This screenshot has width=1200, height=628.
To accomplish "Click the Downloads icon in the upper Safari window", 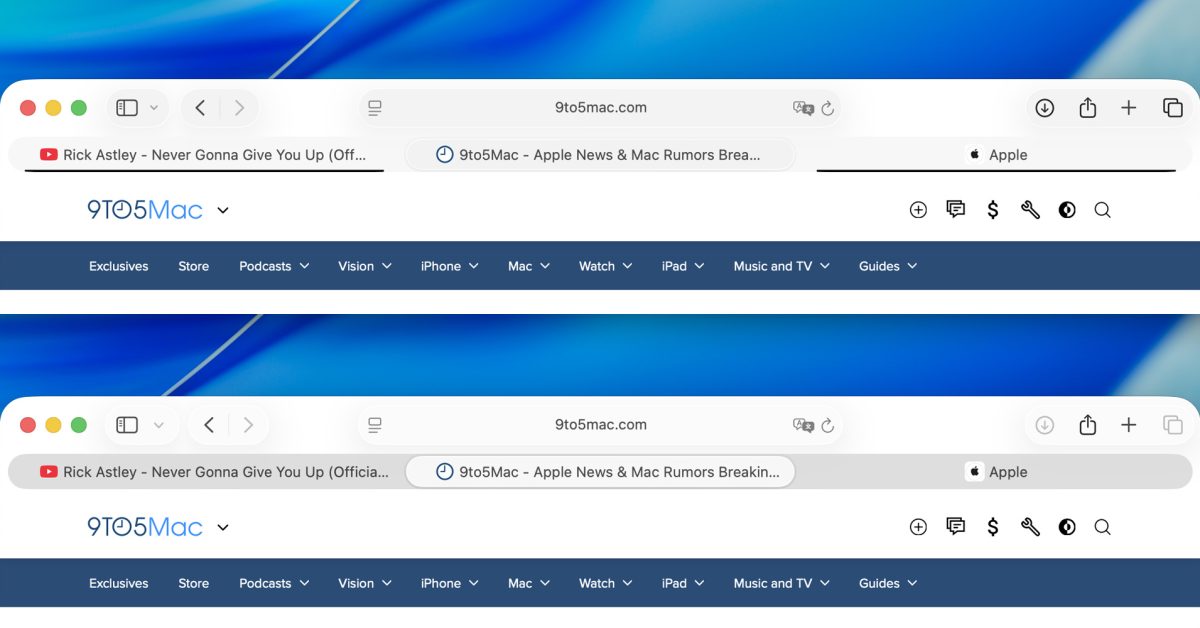I will point(1044,108).
